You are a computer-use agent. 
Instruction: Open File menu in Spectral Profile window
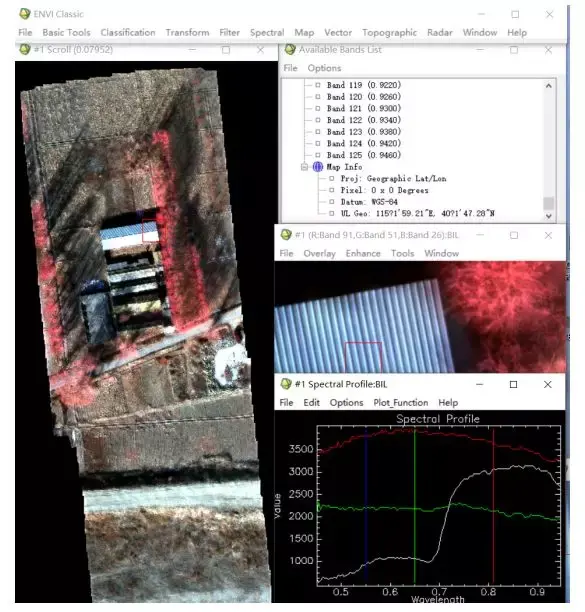click(x=286, y=402)
